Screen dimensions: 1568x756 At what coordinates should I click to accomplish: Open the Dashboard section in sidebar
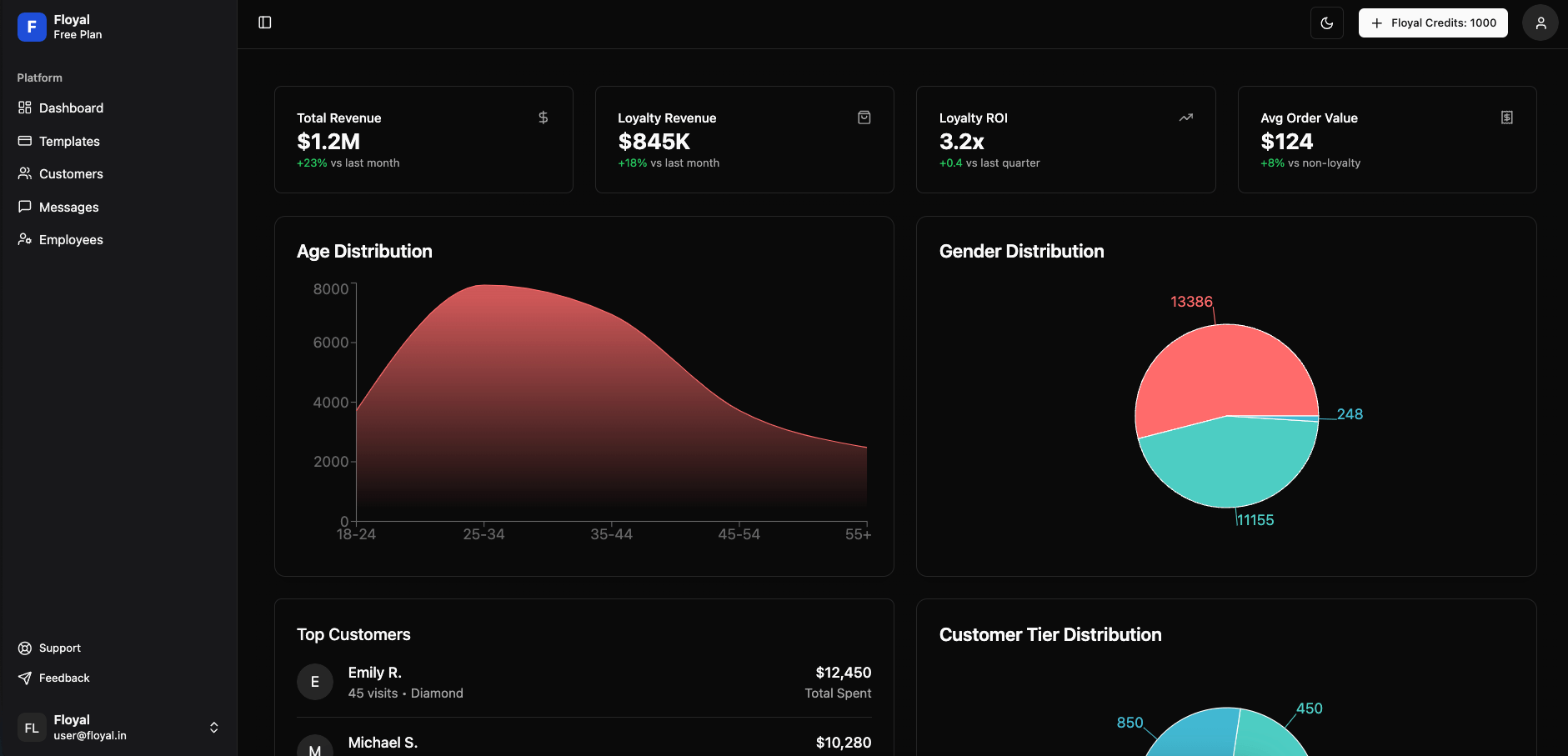[x=71, y=108]
